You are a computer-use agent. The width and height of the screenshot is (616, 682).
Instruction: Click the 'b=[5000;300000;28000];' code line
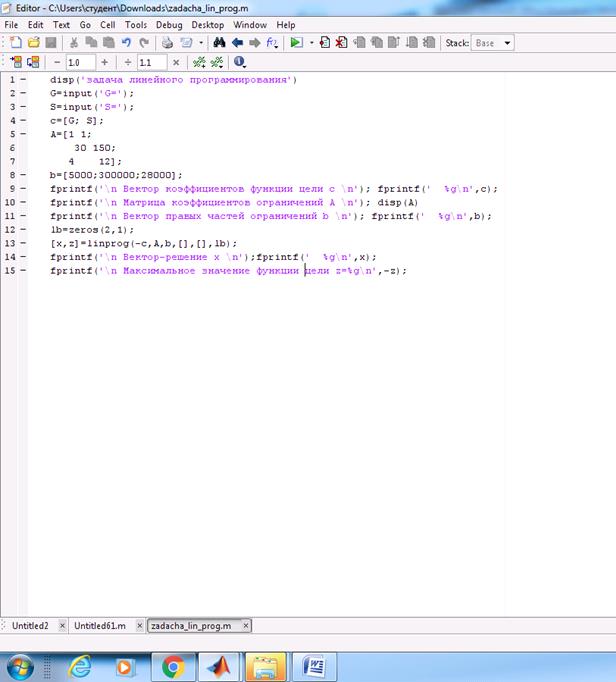116,175
